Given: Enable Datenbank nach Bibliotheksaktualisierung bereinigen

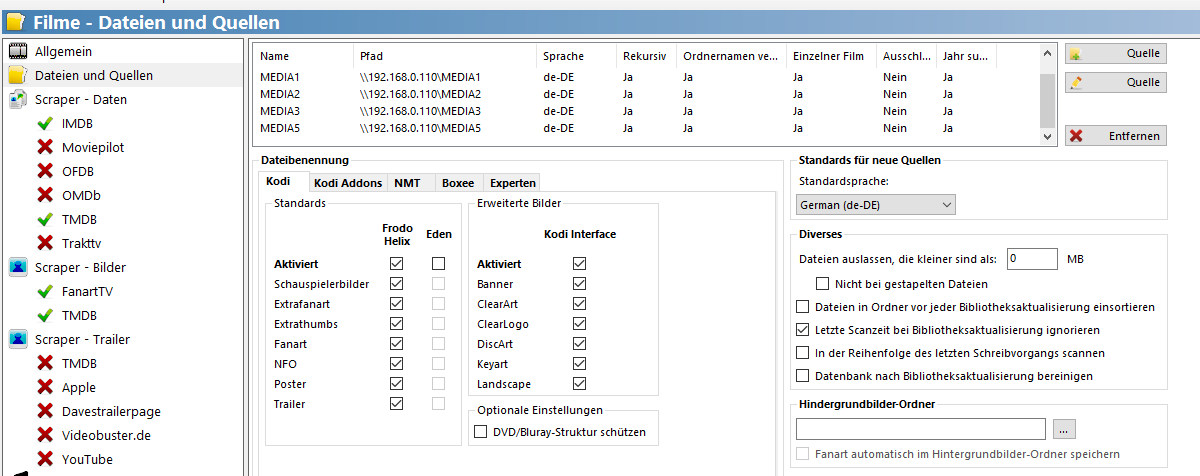Looking at the screenshot, I should tap(802, 376).
